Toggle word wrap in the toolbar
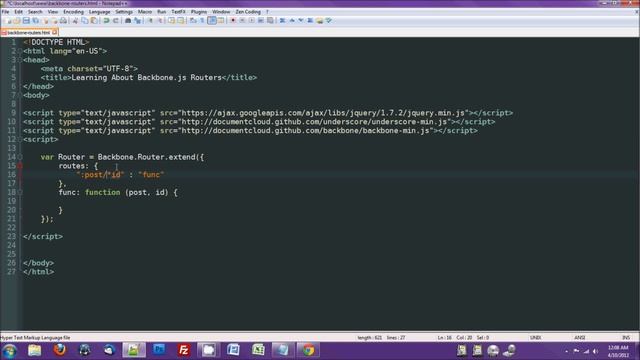This screenshot has width=640, height=360. pyautogui.click(x=193, y=20)
